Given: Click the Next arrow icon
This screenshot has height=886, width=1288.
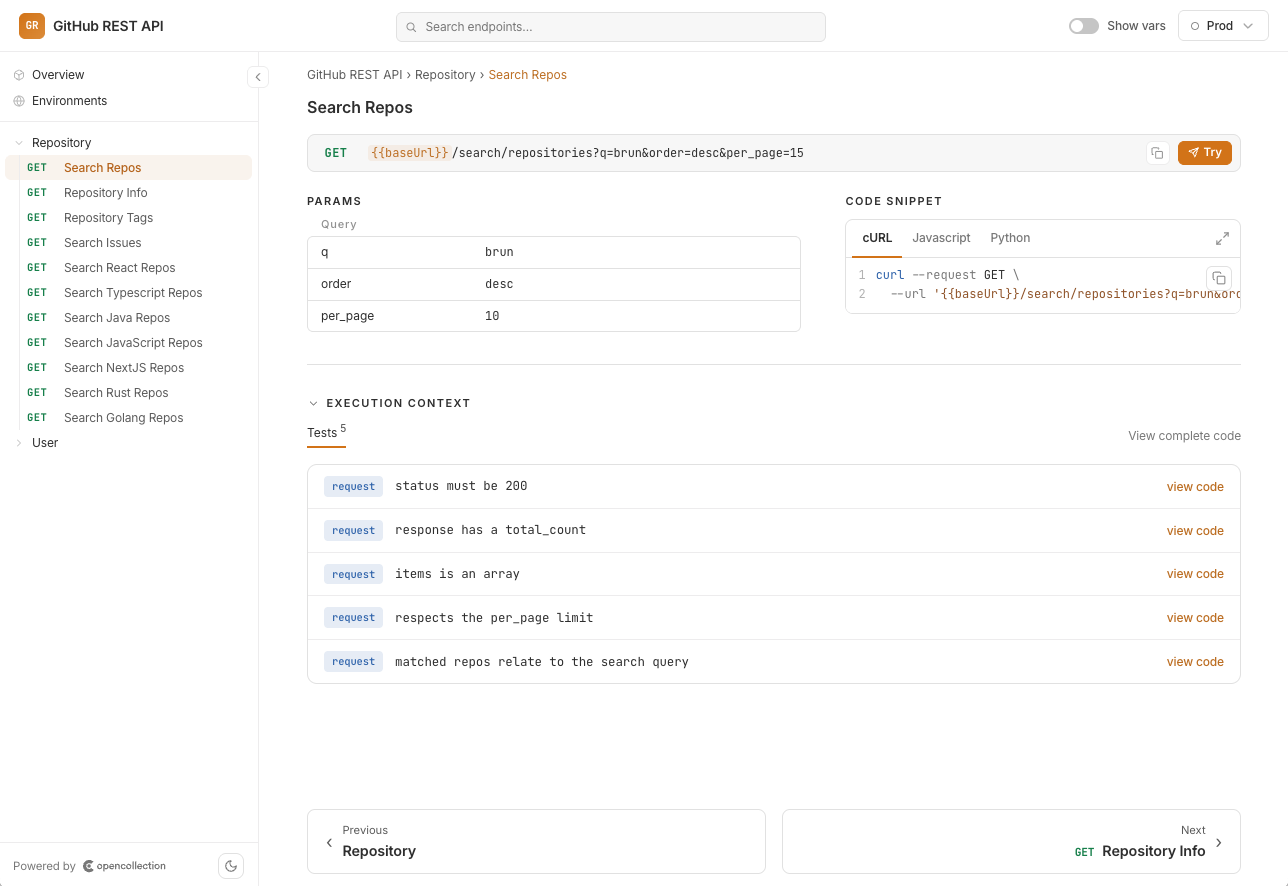Looking at the screenshot, I should (x=1218, y=843).
